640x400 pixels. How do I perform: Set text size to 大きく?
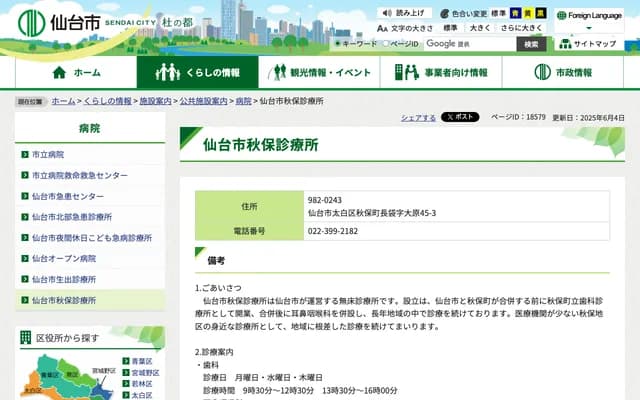pos(479,29)
